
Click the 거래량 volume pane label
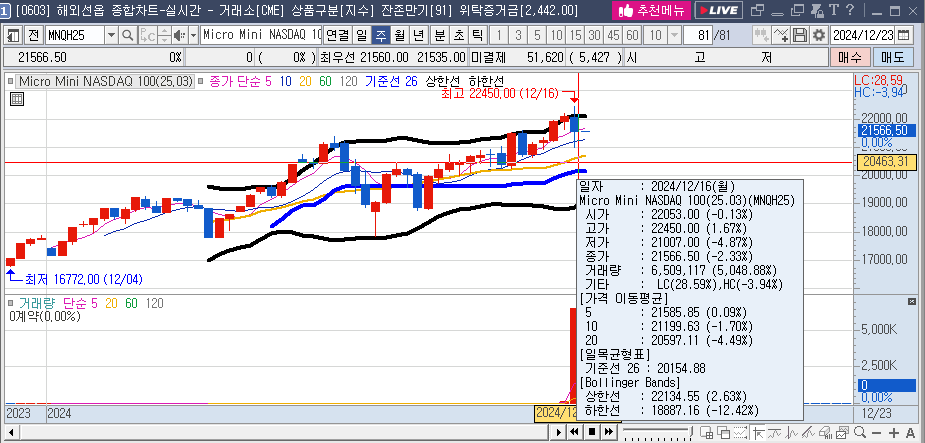[x=37, y=303]
